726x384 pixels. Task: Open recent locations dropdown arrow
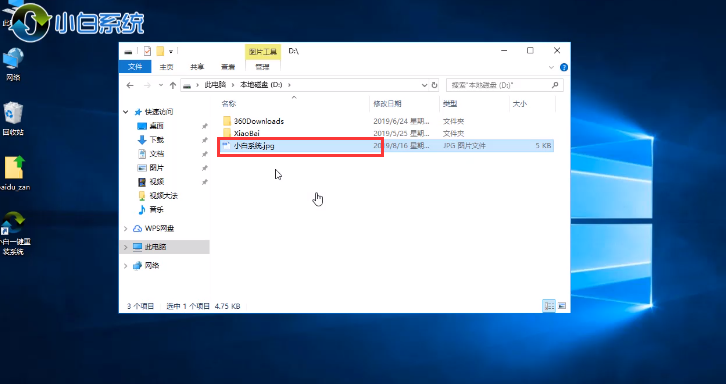161,85
